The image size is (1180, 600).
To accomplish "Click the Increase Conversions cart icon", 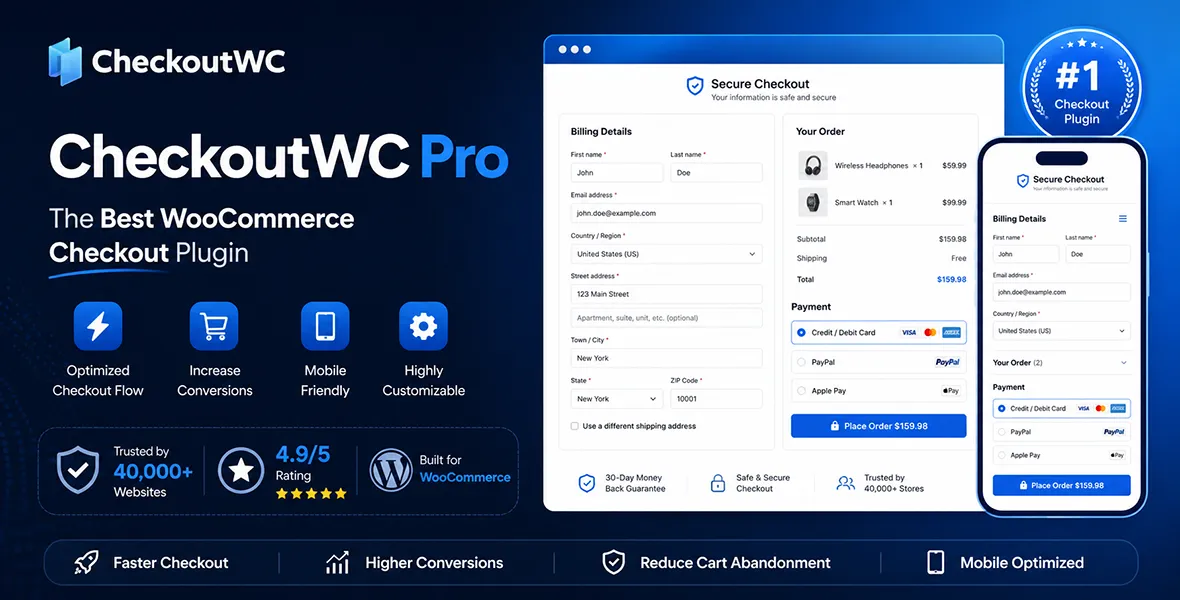I will [x=214, y=326].
